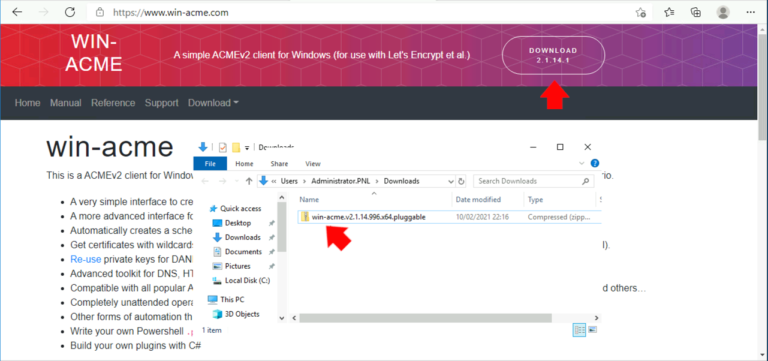Screen dimensions: 768x361
Task: Click the padlock site info icon
Action: coord(100,12)
